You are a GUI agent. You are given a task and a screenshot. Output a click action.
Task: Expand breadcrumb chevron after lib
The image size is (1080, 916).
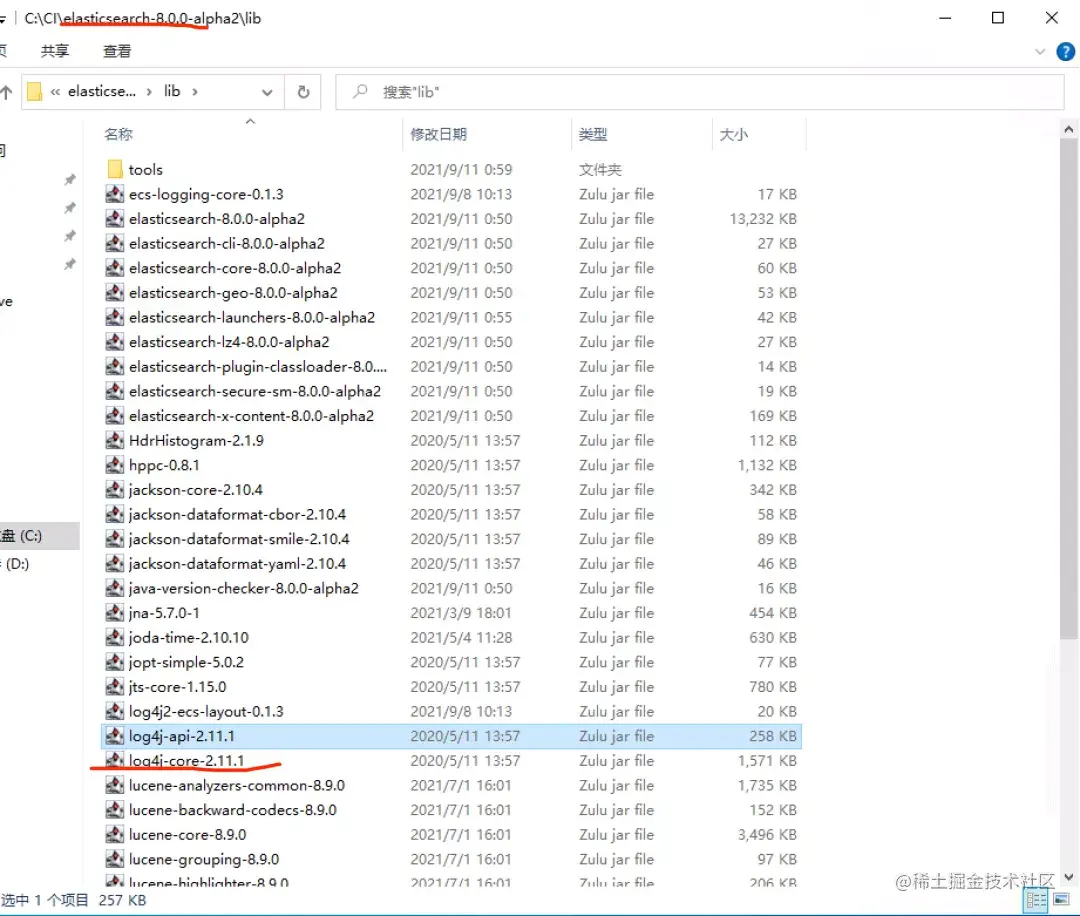[x=195, y=92]
